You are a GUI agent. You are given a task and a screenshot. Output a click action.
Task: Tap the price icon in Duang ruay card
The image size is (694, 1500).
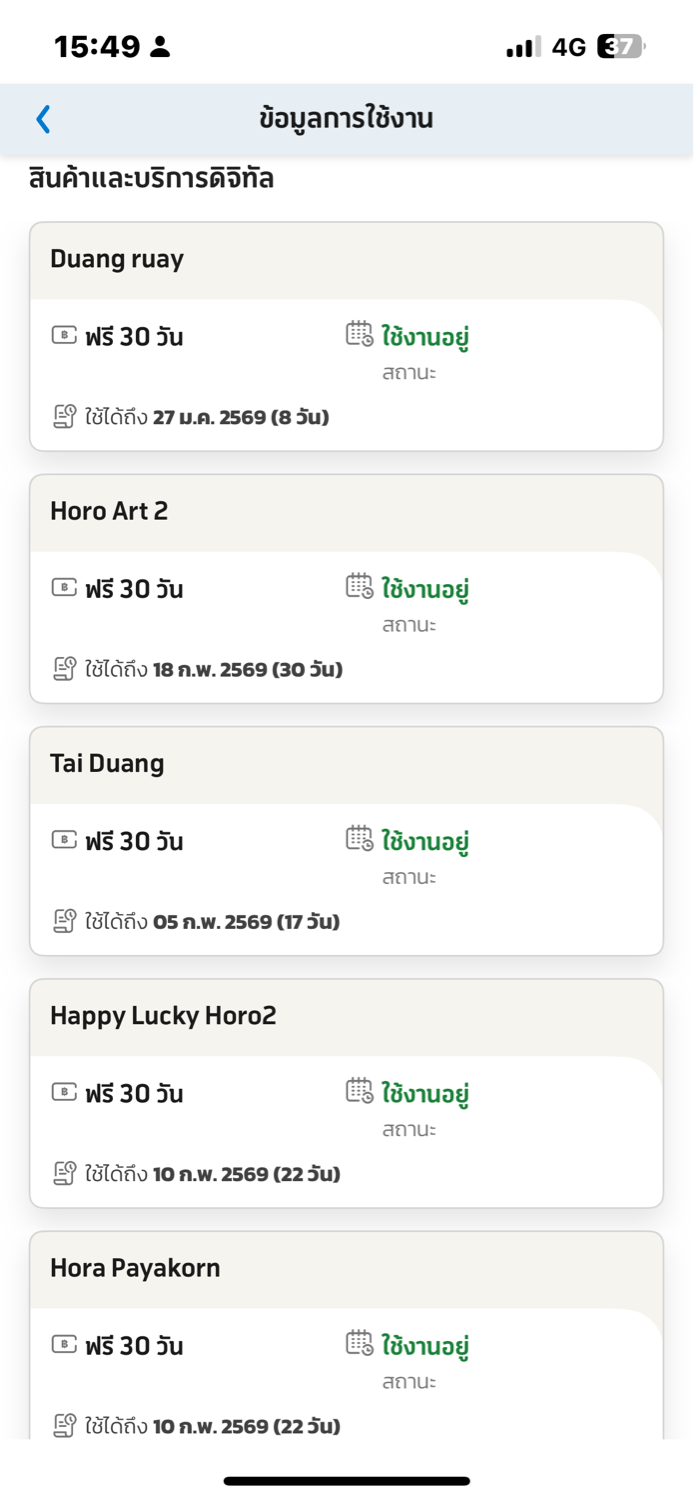pyautogui.click(x=64, y=335)
